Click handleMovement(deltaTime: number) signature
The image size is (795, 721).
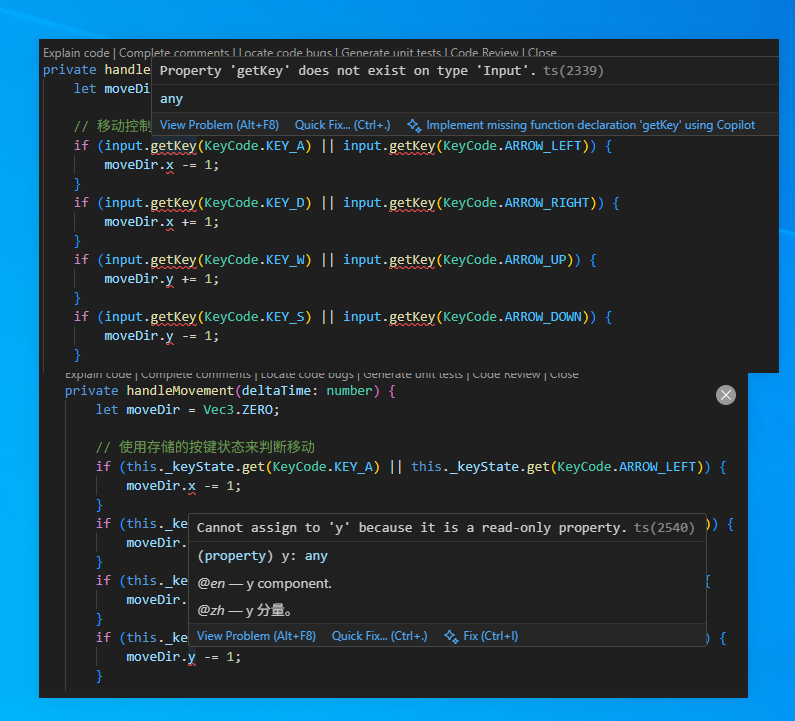[252, 391]
